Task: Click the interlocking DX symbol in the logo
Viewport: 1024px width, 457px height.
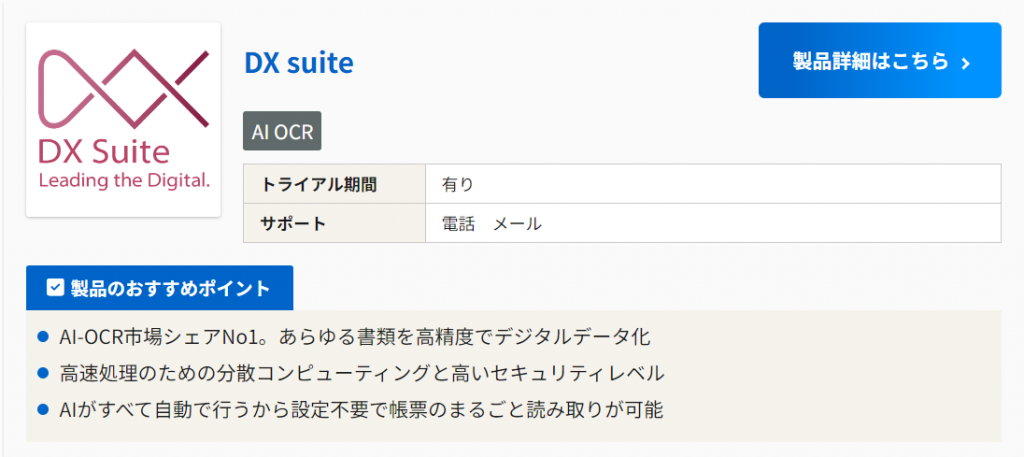Action: point(123,88)
